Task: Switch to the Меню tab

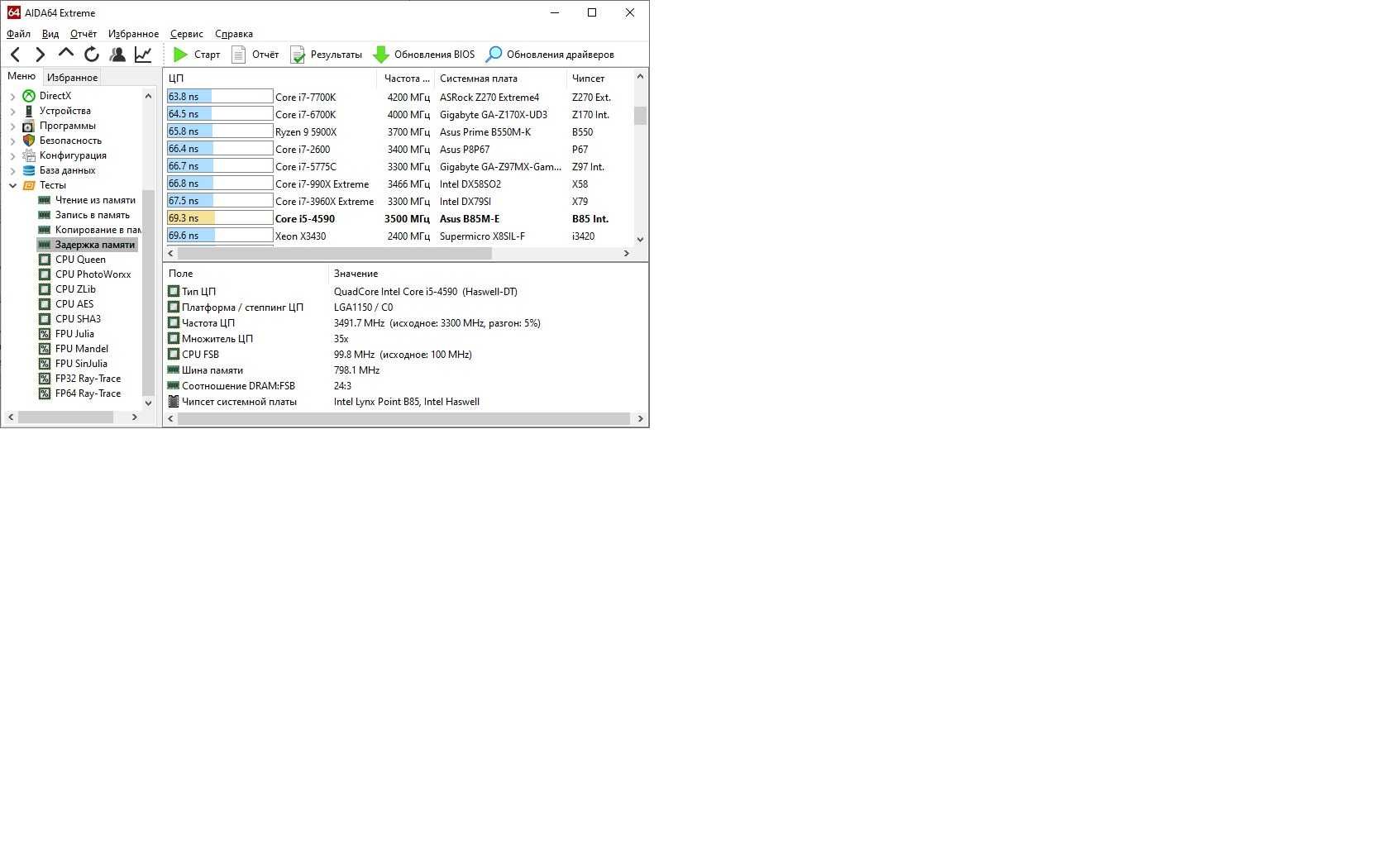Action: pos(21,76)
